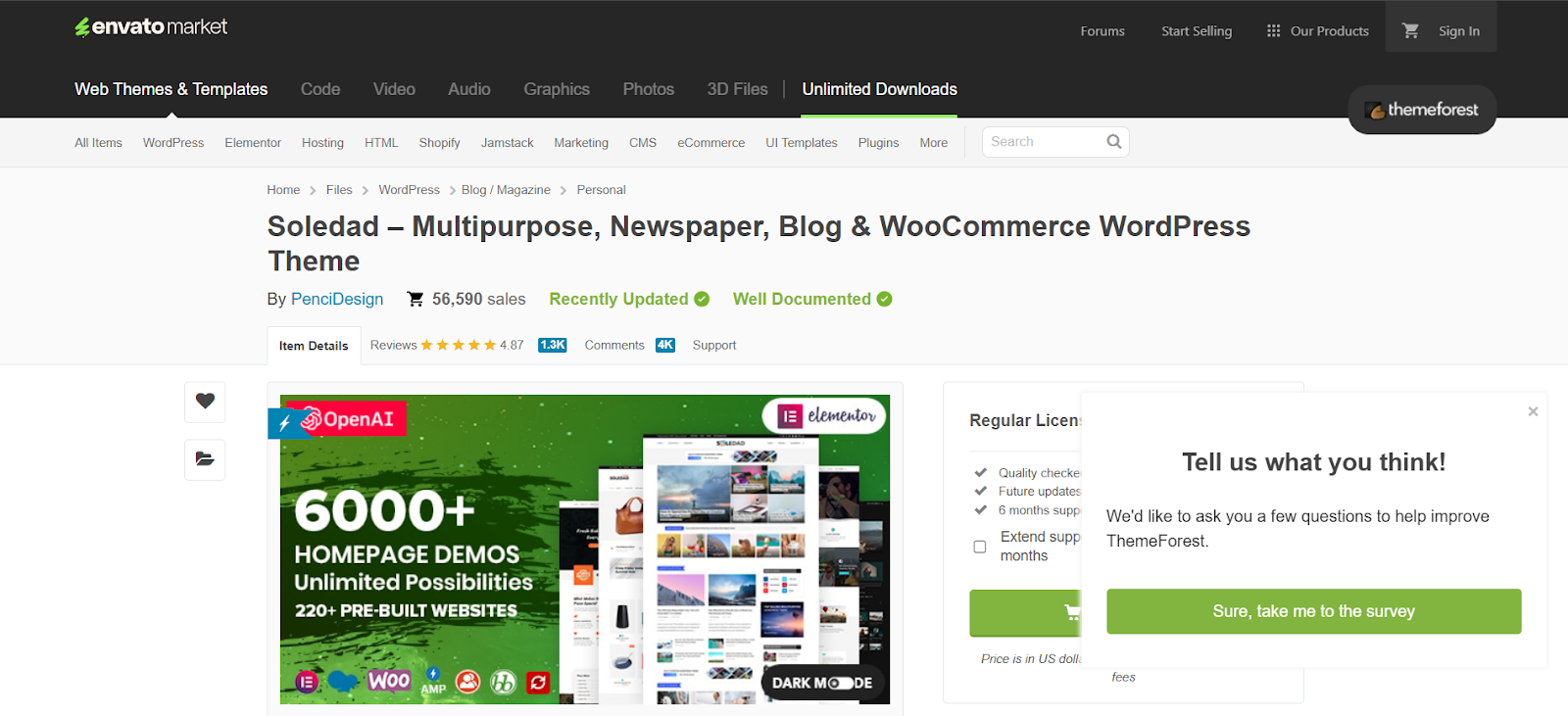The width and height of the screenshot is (1568, 716).
Task: Click into the Search input field
Action: [x=1044, y=142]
